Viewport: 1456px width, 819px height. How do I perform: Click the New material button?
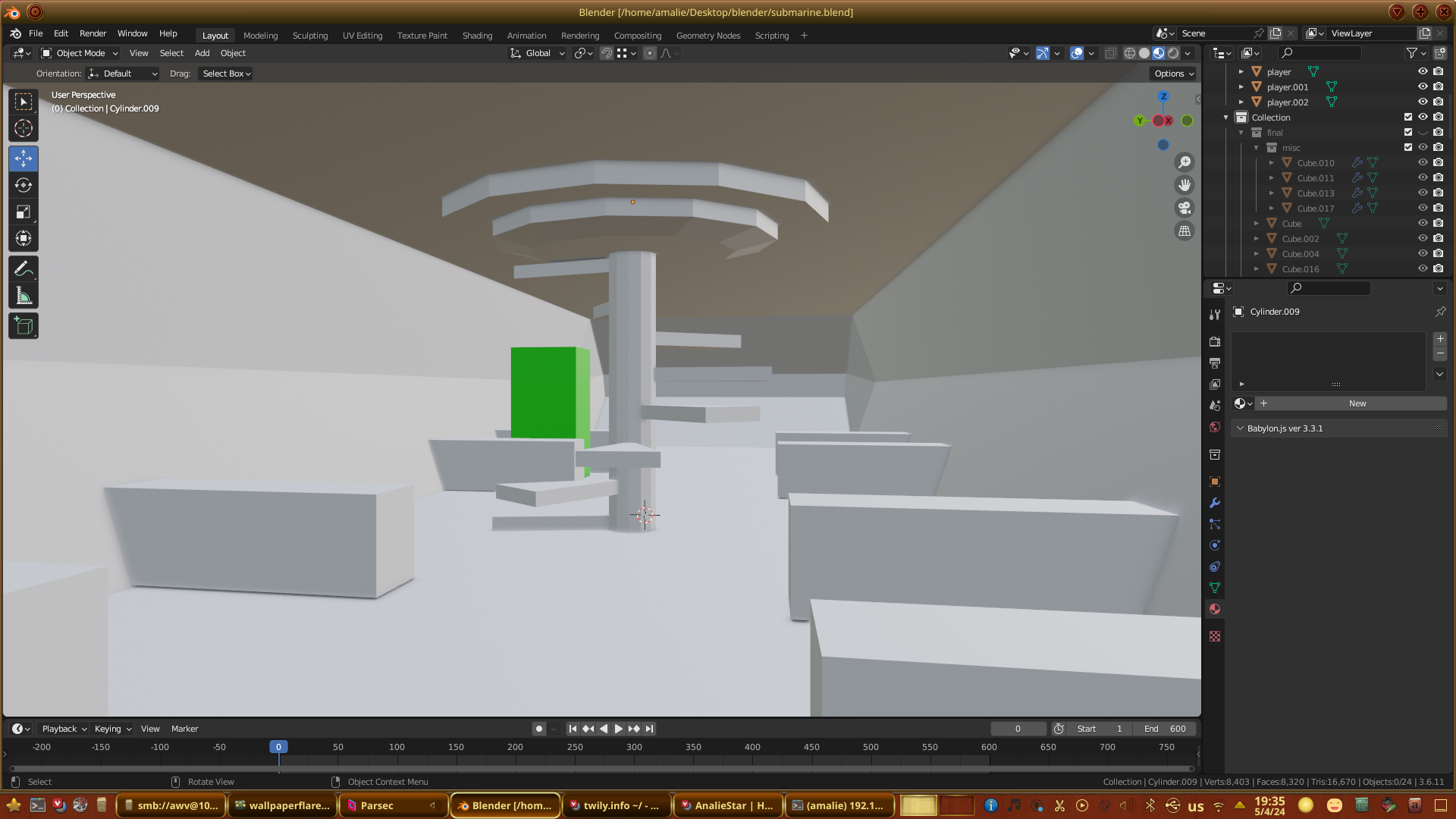click(x=1357, y=403)
